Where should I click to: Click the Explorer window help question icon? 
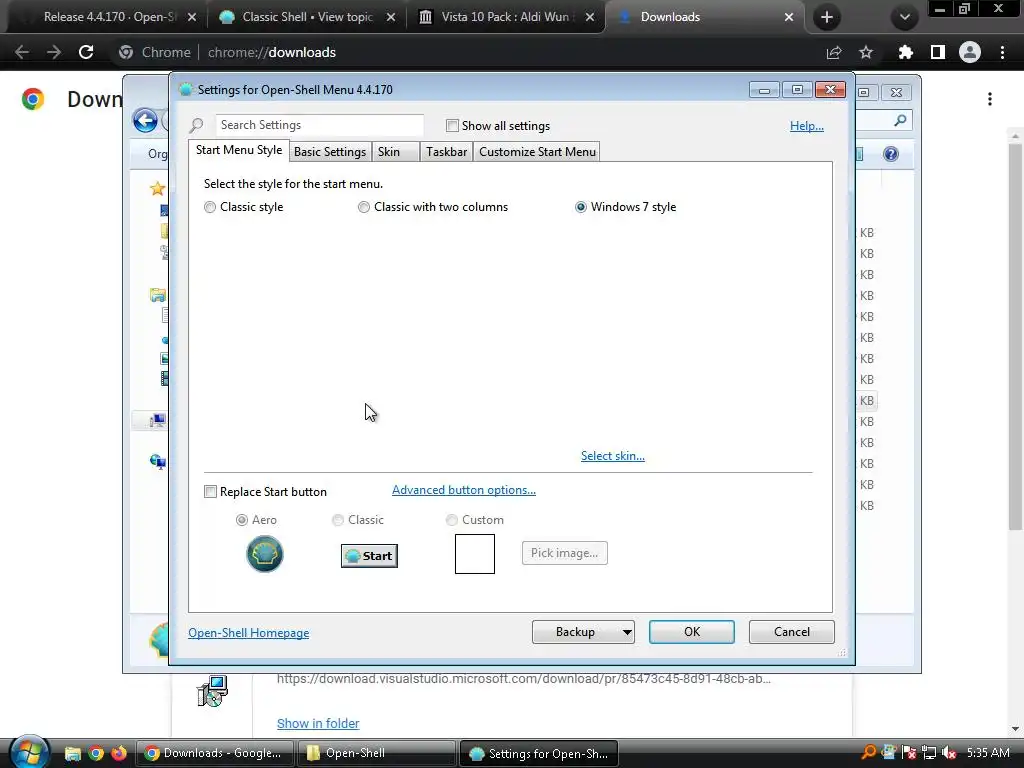(x=891, y=154)
